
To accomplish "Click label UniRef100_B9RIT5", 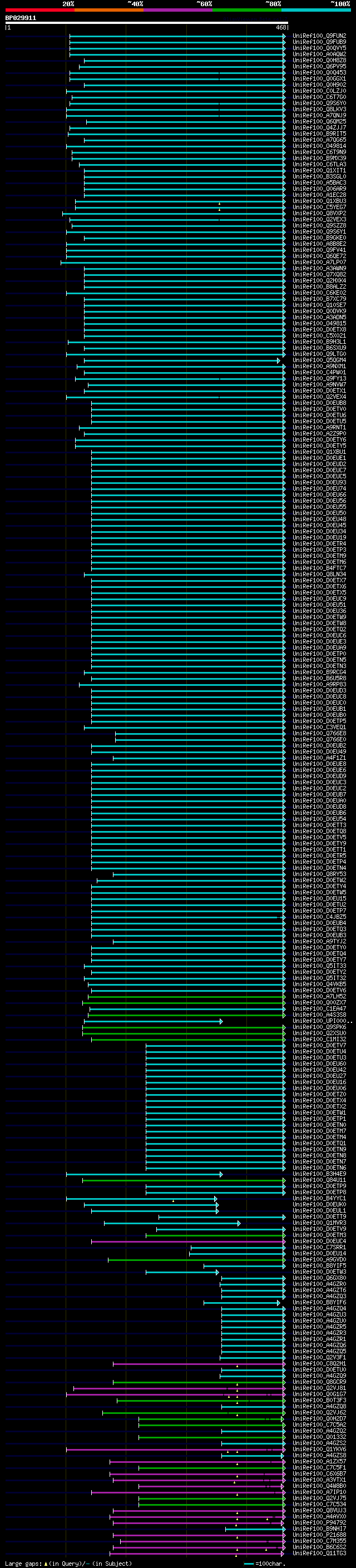I will click(x=319, y=134).
